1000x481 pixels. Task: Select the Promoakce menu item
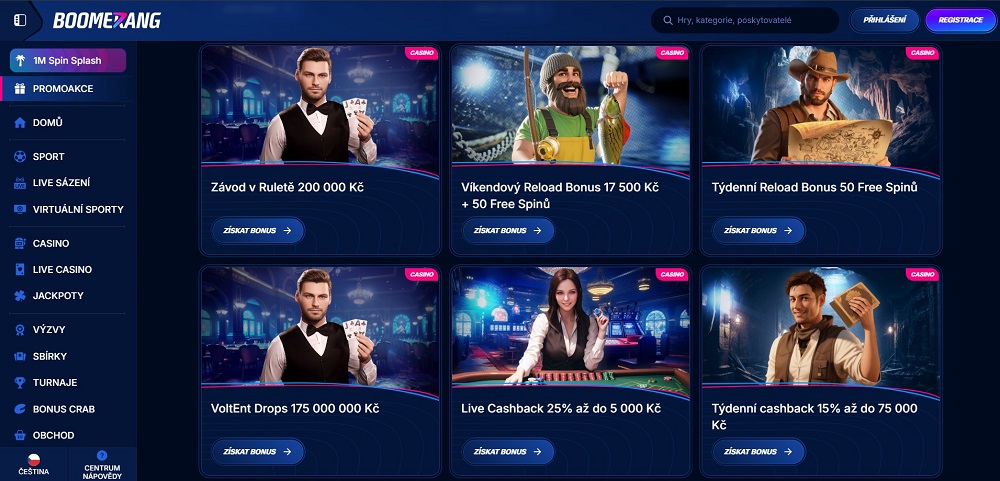pyautogui.click(x=68, y=89)
